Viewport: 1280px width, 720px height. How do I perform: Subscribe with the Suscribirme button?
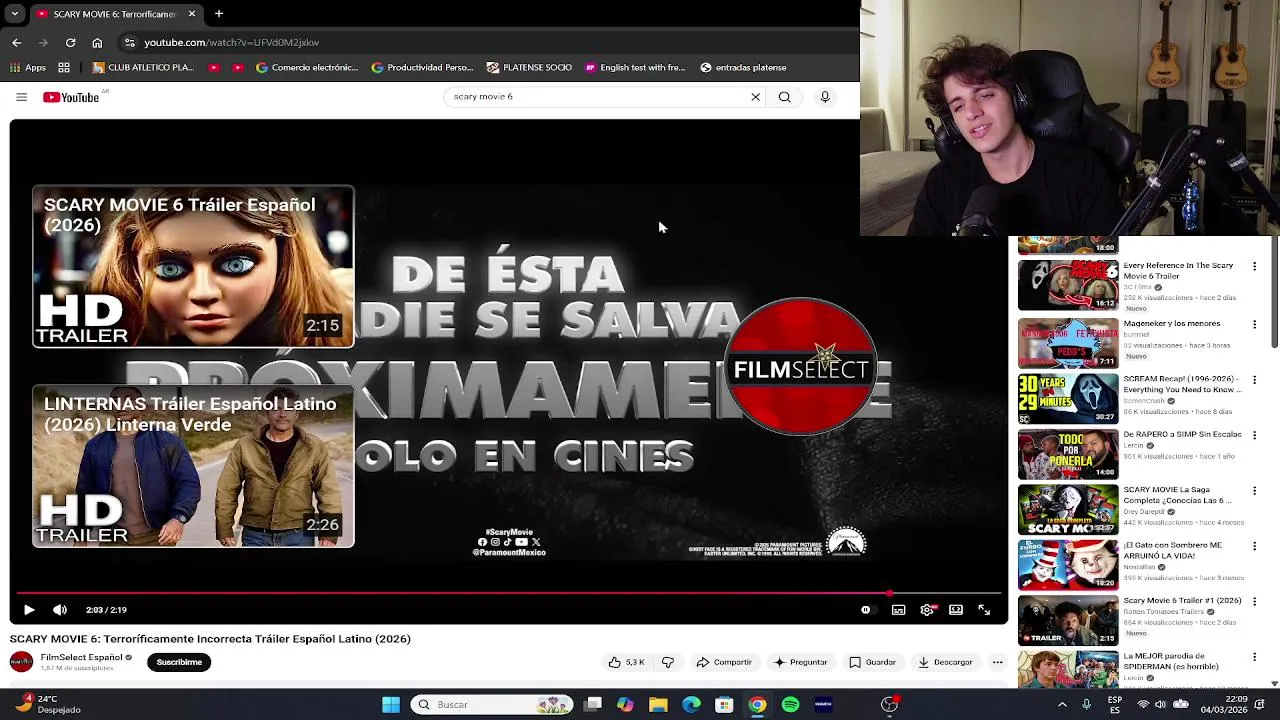coord(179,662)
